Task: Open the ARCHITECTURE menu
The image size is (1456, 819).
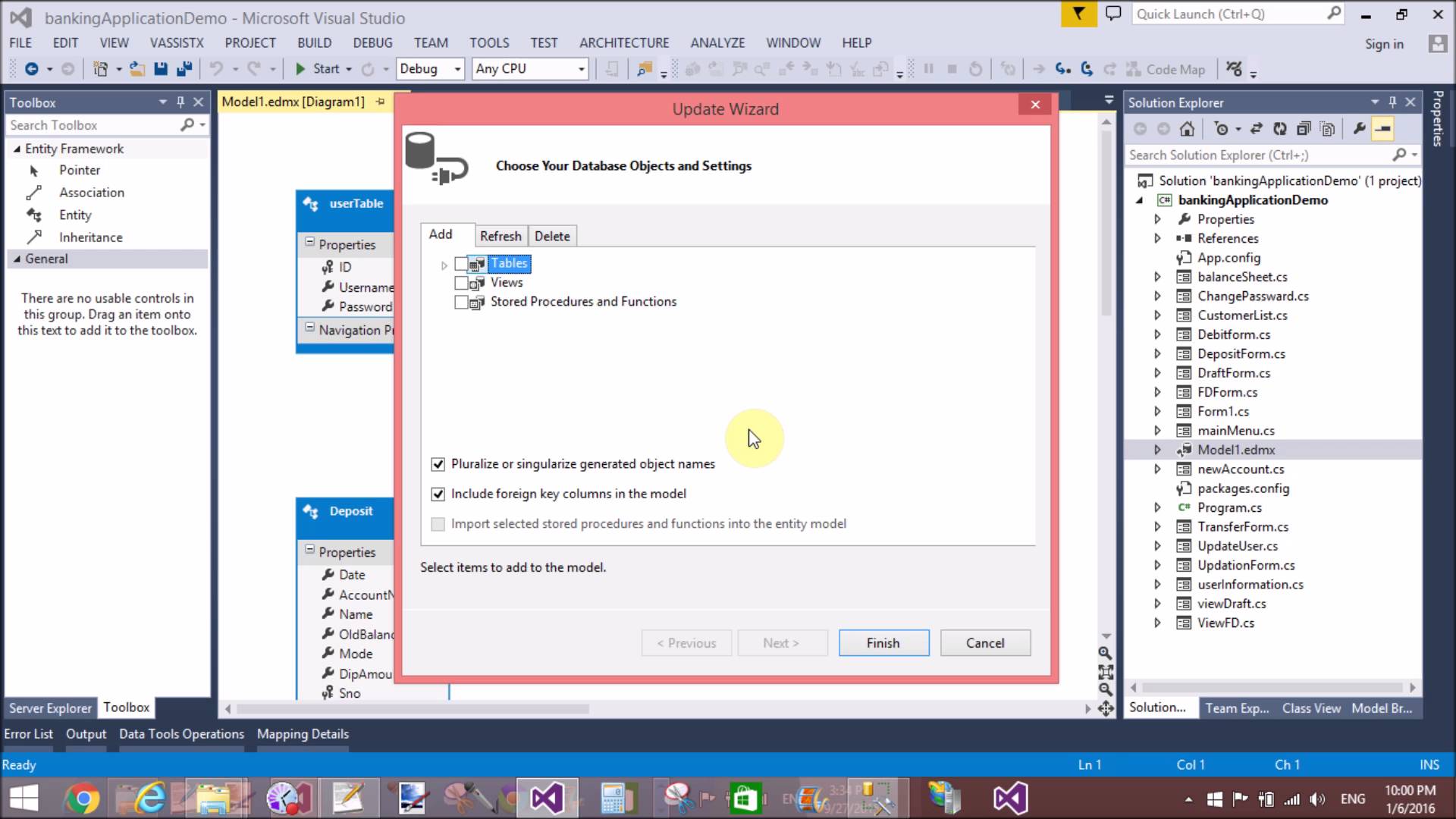Action: tap(624, 43)
